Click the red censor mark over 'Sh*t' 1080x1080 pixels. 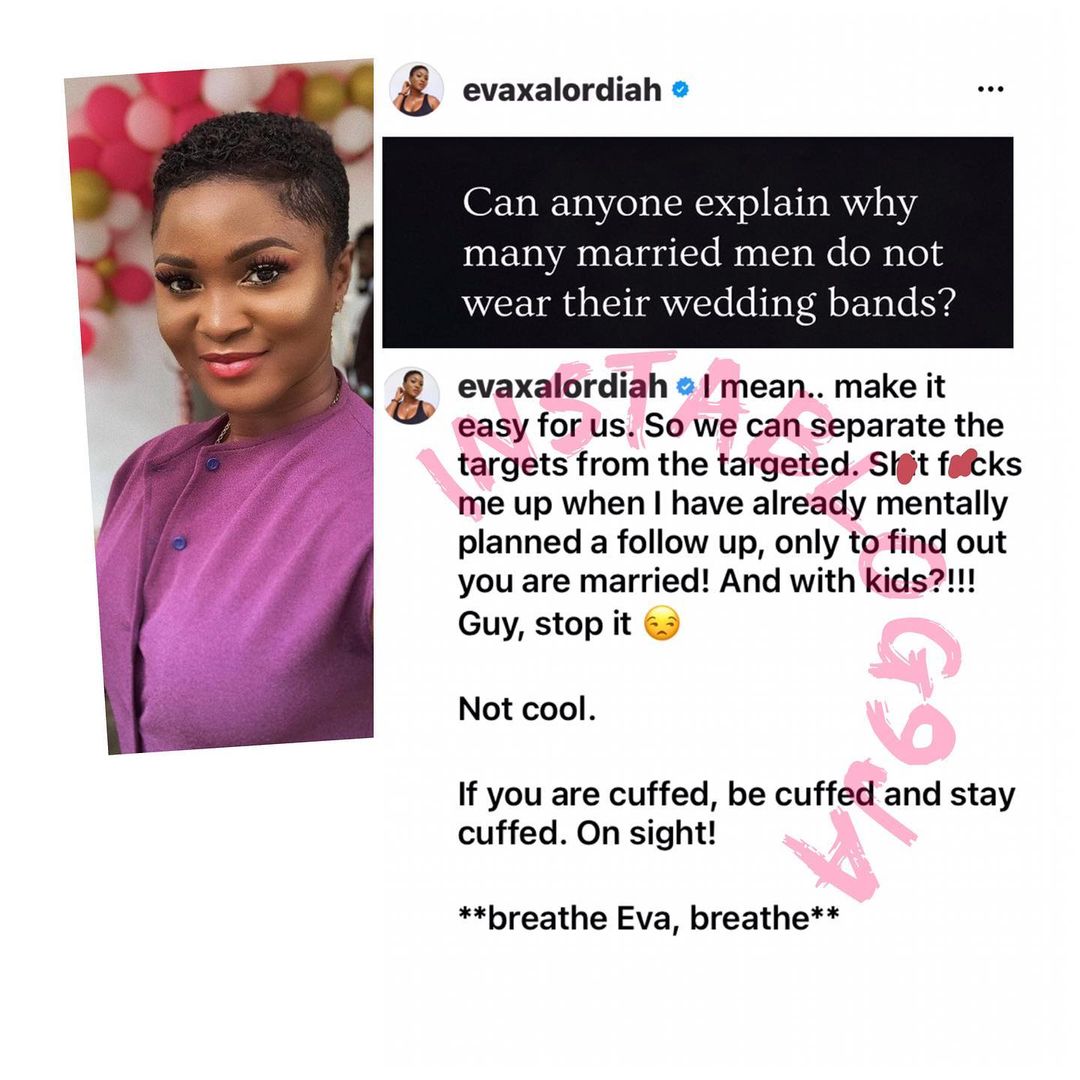point(906,467)
